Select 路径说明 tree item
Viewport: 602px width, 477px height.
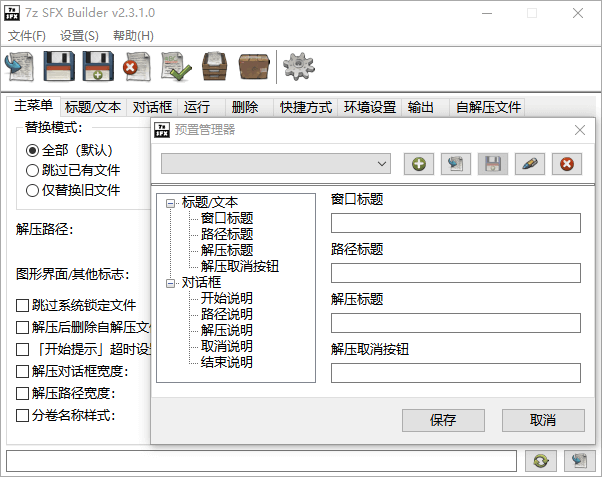coord(227,314)
